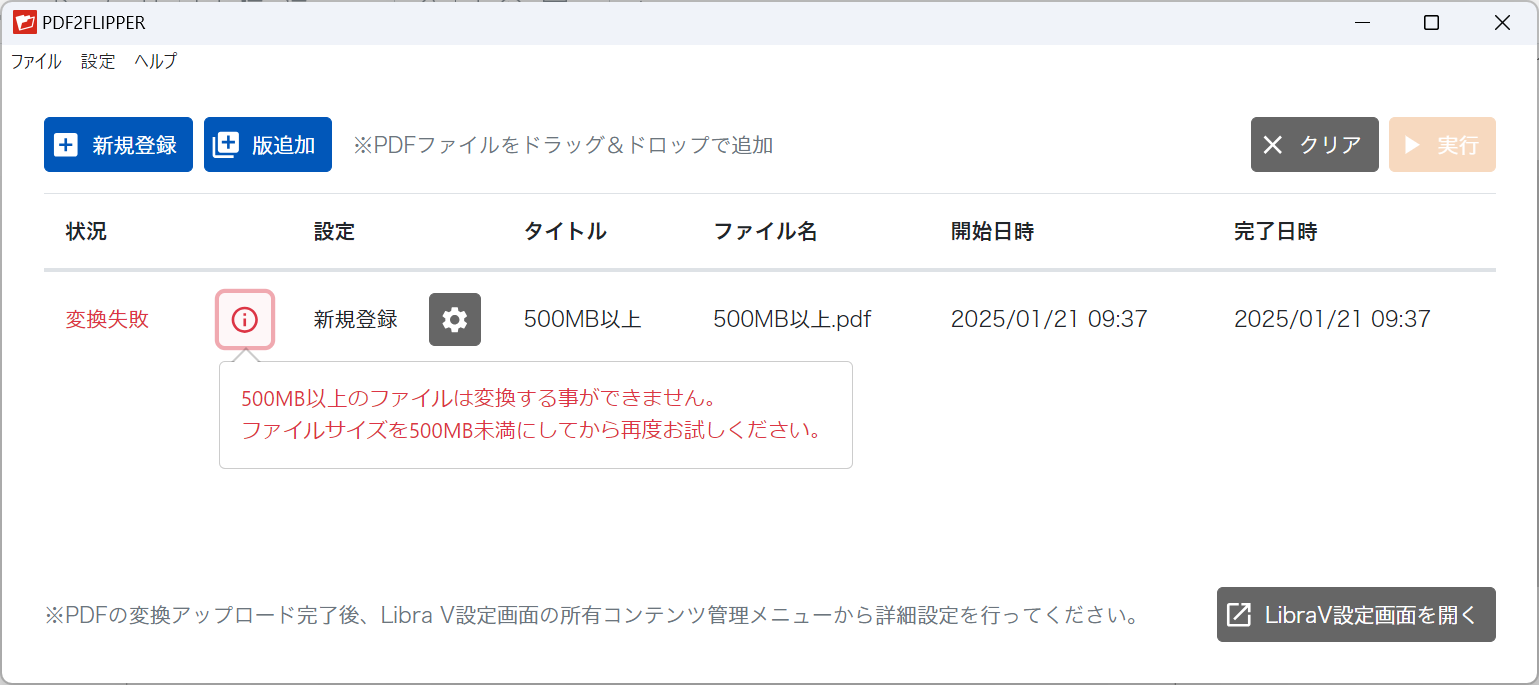Open LibraV設定画面を開く external link button
The width and height of the screenshot is (1539, 685).
pos(1356,614)
